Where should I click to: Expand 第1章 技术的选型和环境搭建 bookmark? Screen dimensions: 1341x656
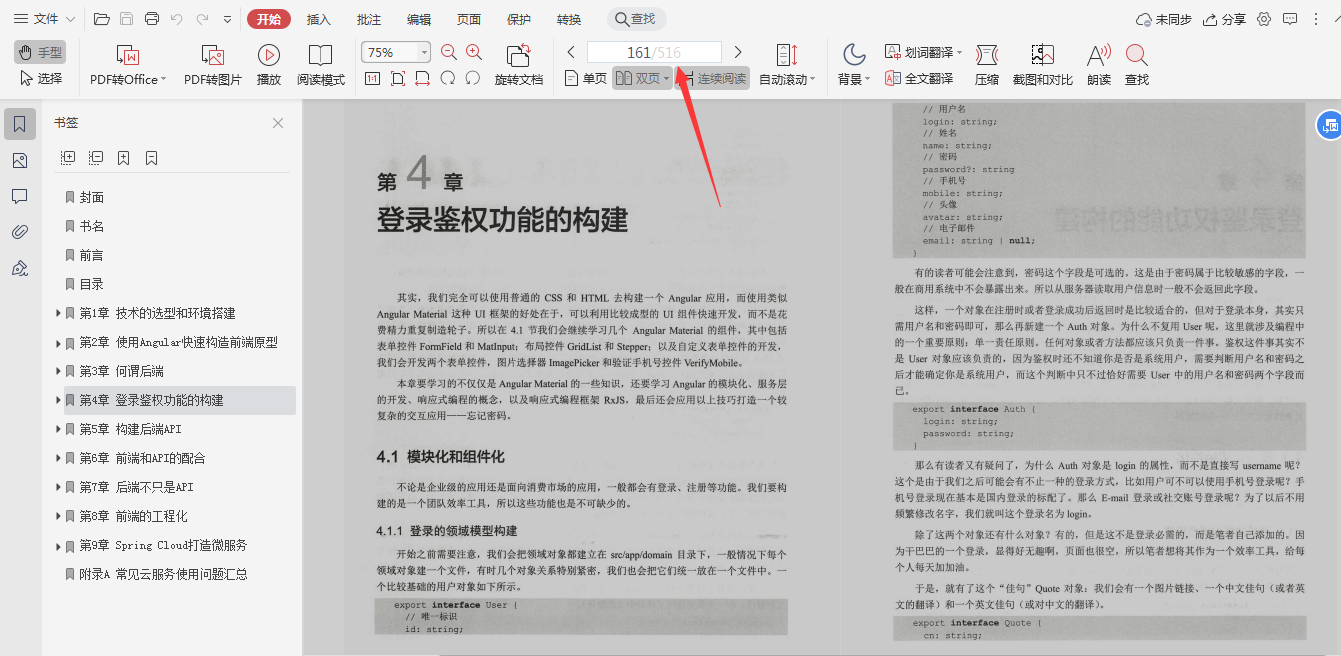(58, 313)
